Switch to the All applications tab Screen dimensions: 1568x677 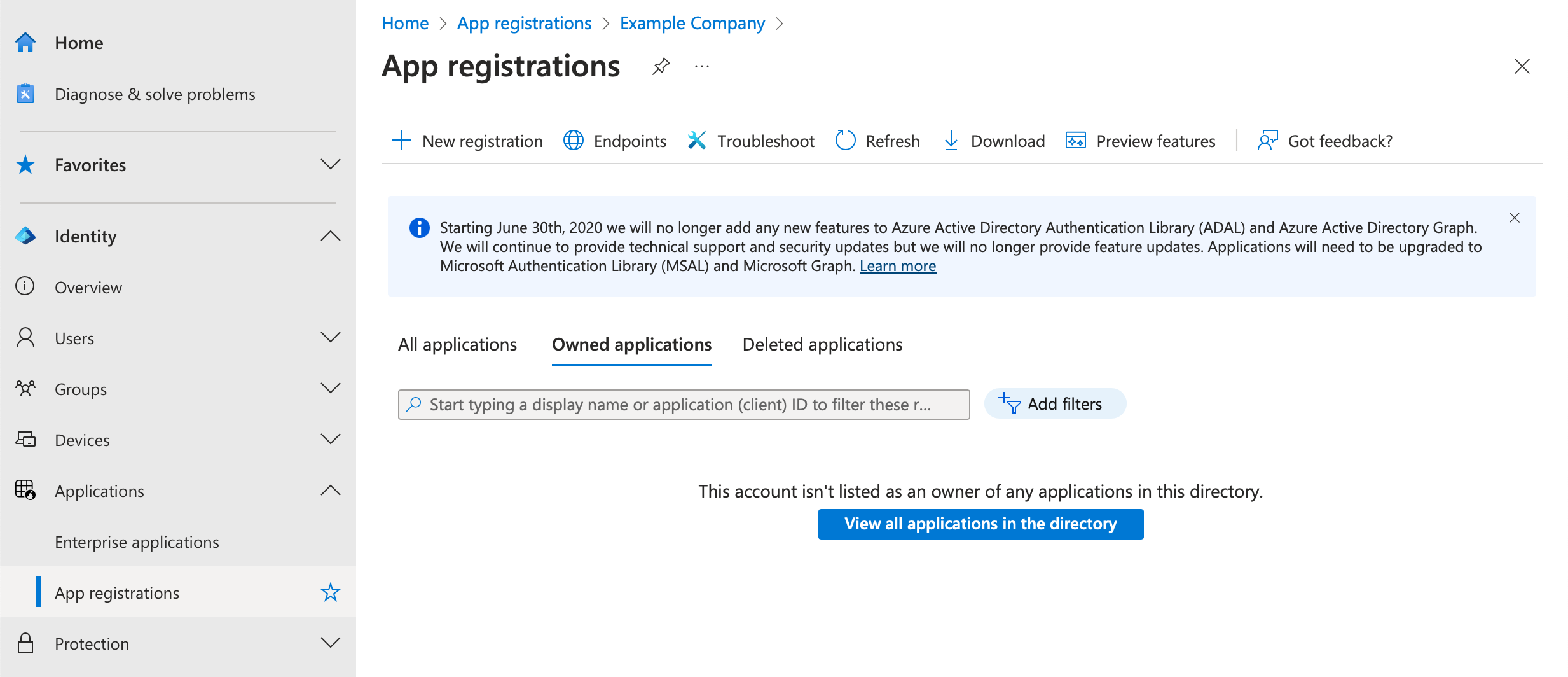(x=457, y=344)
